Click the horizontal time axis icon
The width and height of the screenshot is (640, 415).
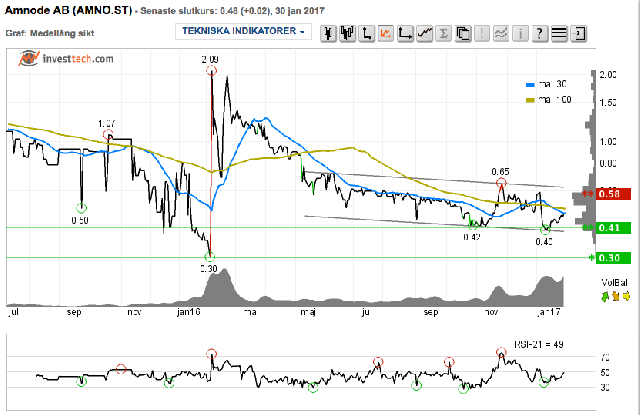pyautogui.click(x=405, y=33)
